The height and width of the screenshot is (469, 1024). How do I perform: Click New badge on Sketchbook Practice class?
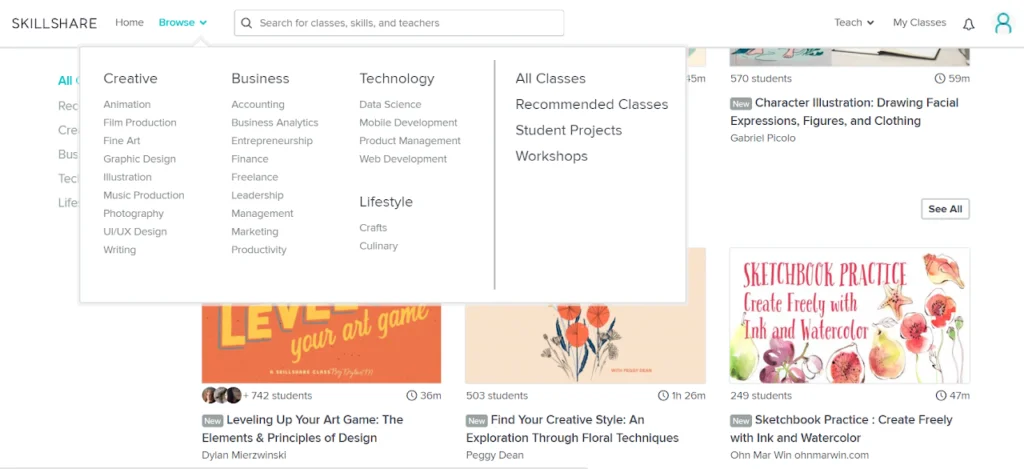[741, 421]
